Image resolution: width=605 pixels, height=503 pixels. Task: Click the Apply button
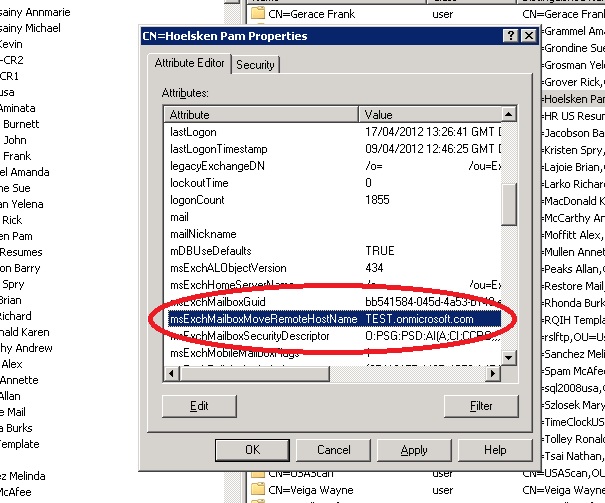tap(414, 450)
